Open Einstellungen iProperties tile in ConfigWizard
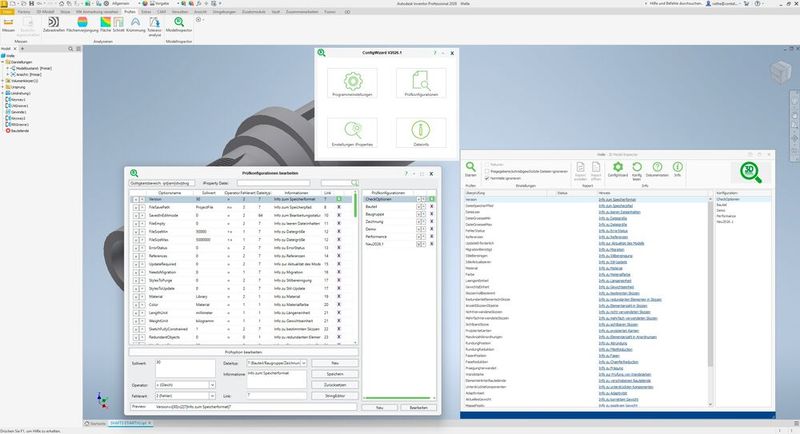 pos(353,133)
